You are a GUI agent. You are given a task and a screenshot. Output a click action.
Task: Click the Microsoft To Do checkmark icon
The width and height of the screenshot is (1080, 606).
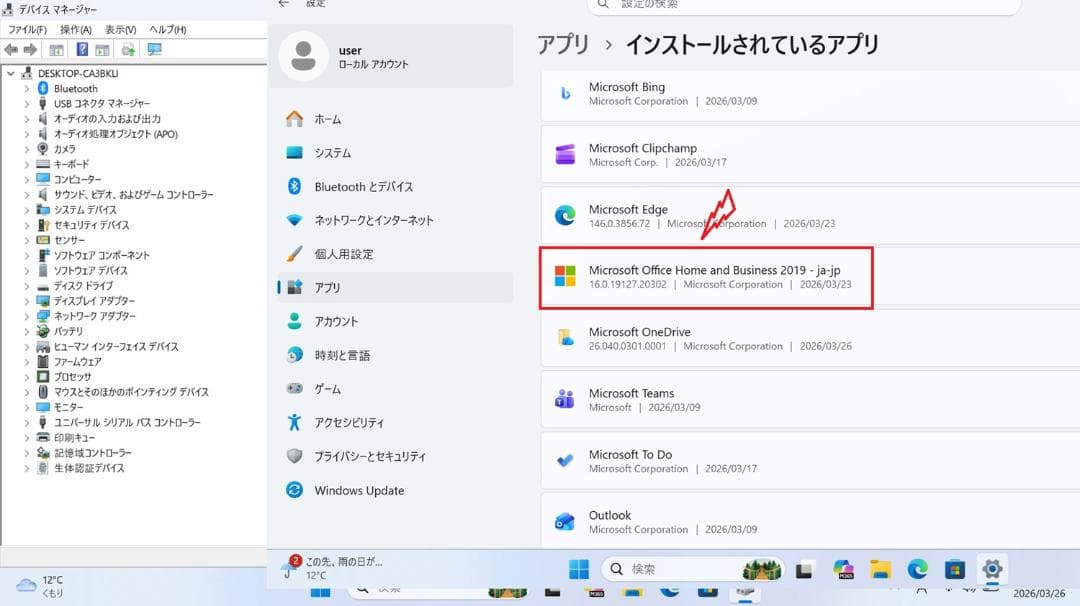click(565, 461)
